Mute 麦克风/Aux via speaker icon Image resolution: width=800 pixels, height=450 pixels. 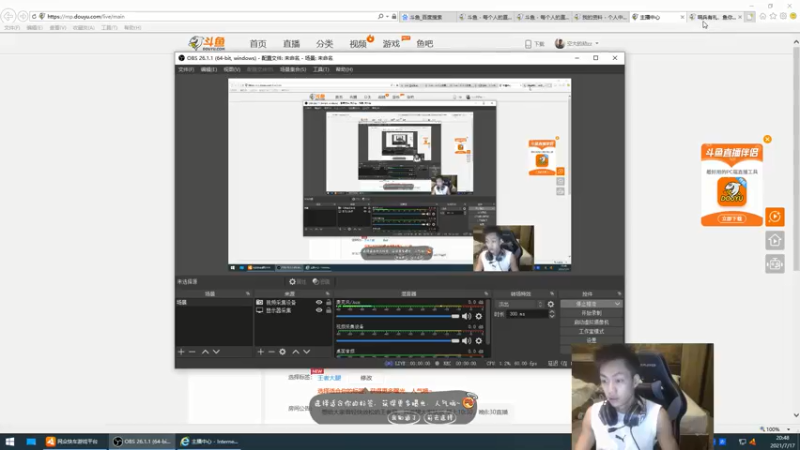(x=466, y=316)
